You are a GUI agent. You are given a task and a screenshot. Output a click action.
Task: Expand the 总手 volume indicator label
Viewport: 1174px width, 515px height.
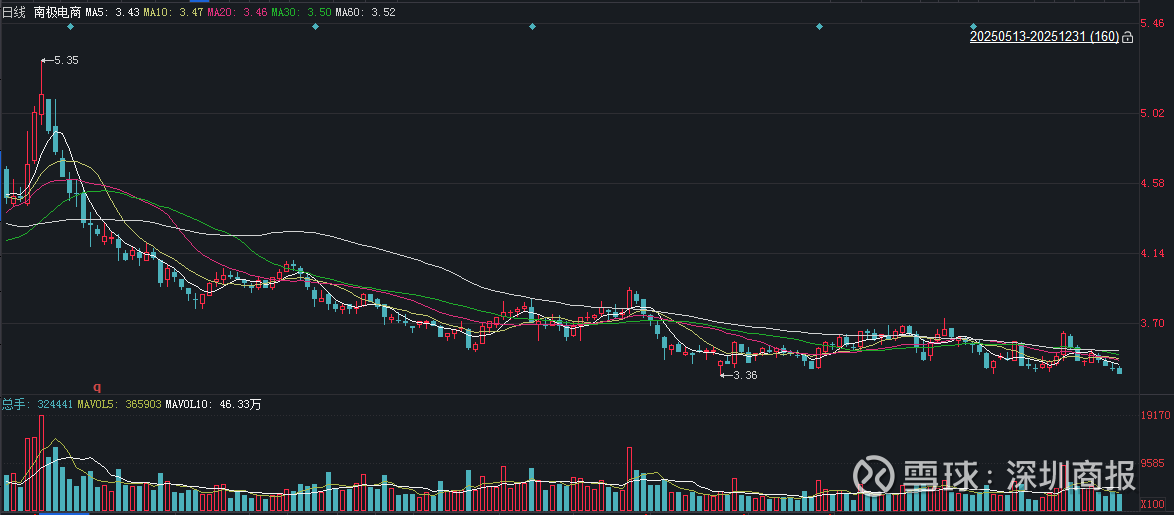coord(15,404)
